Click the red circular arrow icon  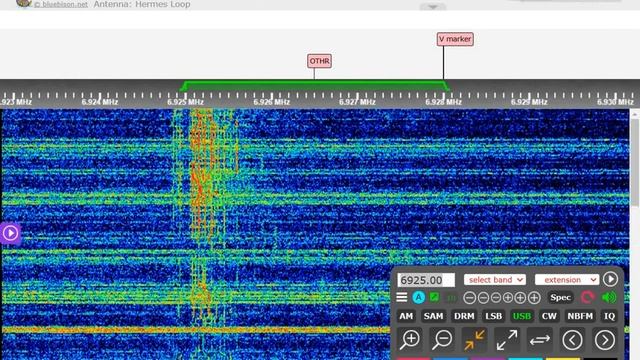click(587, 297)
